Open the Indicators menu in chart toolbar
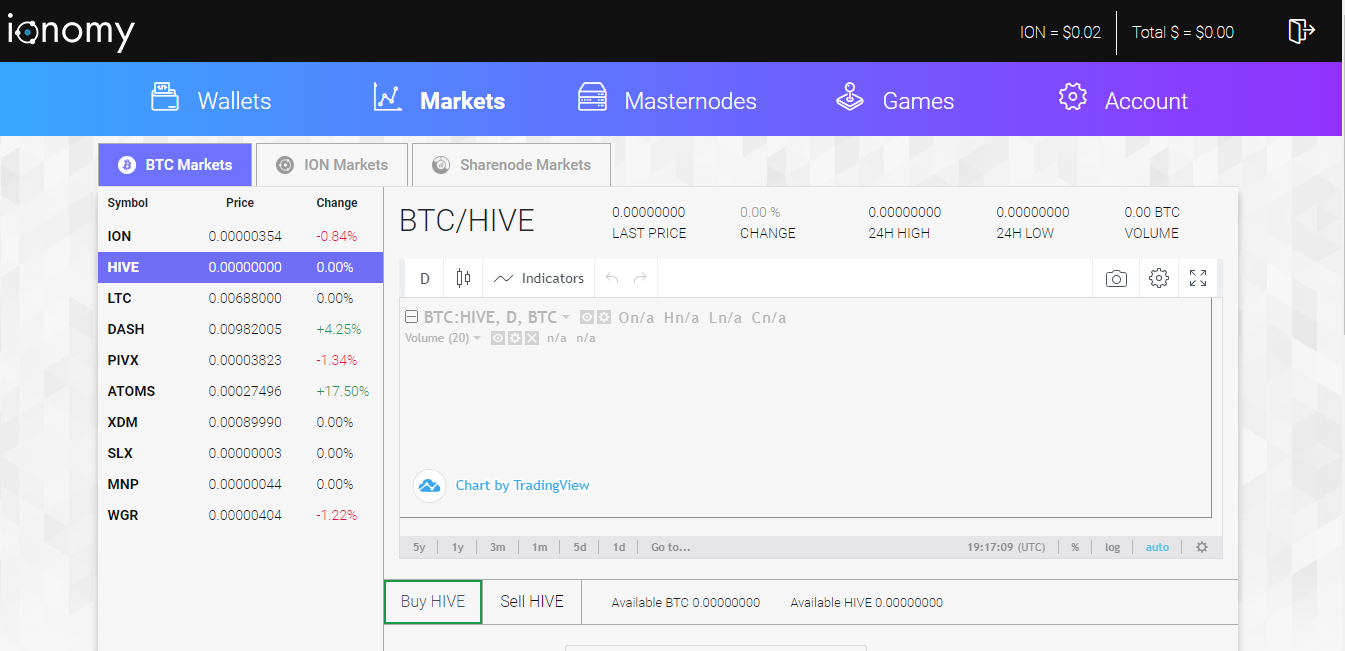1345x651 pixels. coord(539,278)
